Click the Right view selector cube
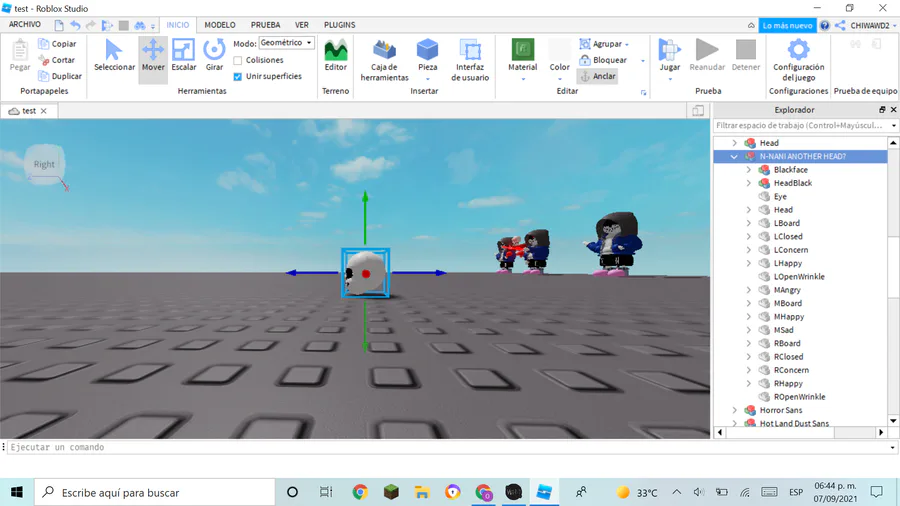This screenshot has height=506, width=900. pyautogui.click(x=44, y=164)
